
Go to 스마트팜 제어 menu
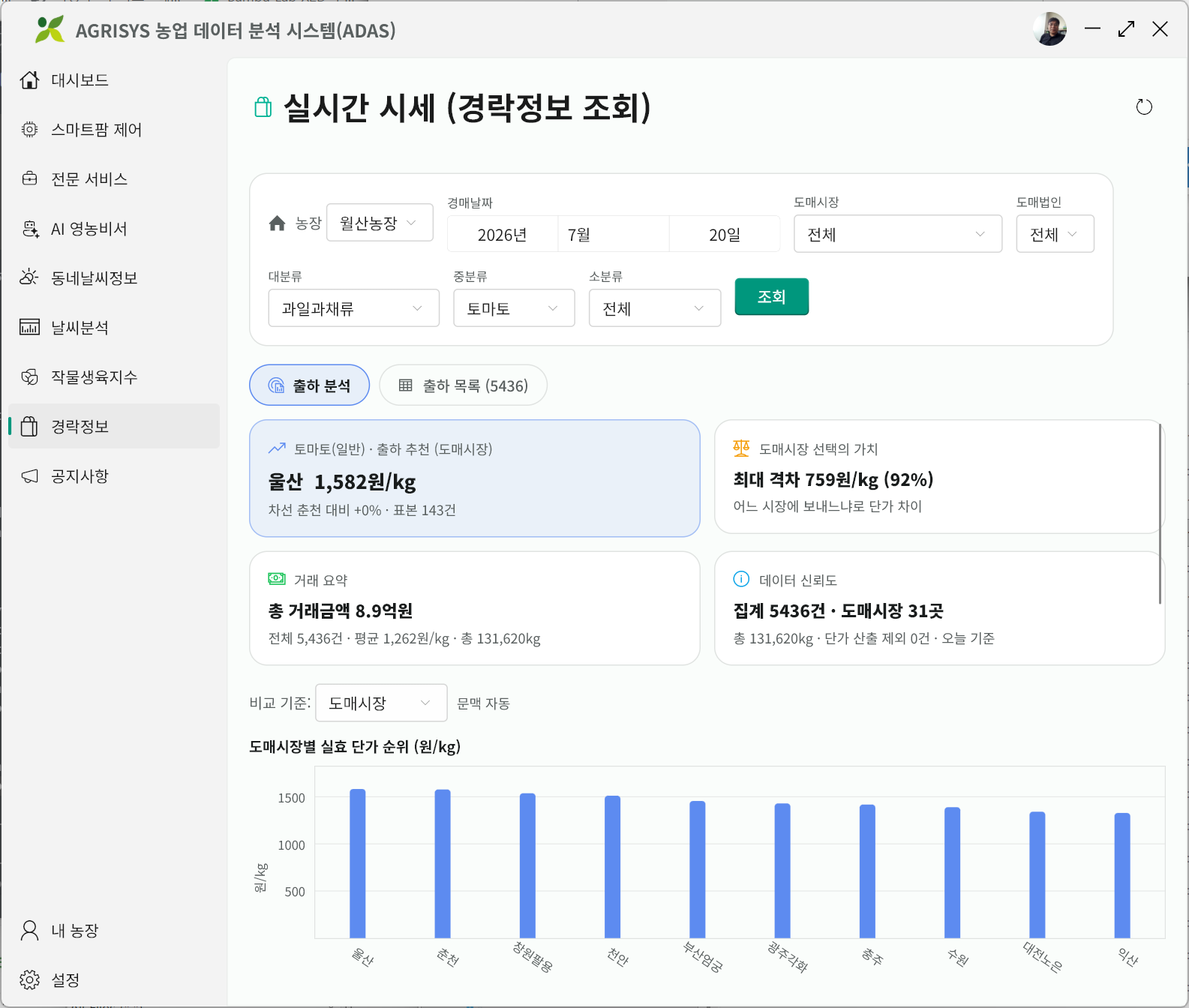pyautogui.click(x=114, y=130)
